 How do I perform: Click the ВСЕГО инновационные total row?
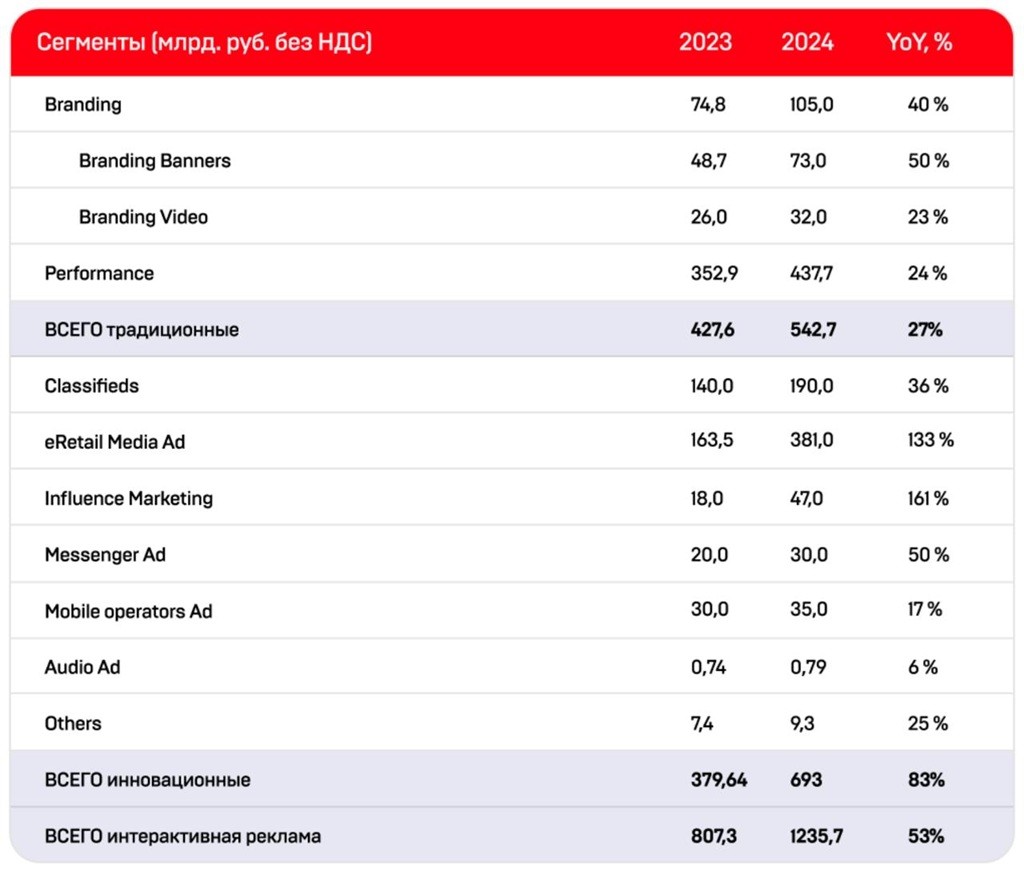pos(512,779)
